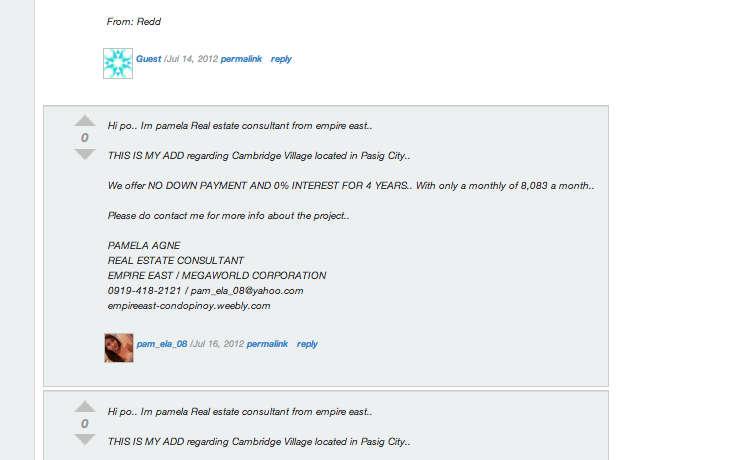Downvote the first pam_ela_08 comment
The width and height of the screenshot is (730, 460).
click(85, 155)
